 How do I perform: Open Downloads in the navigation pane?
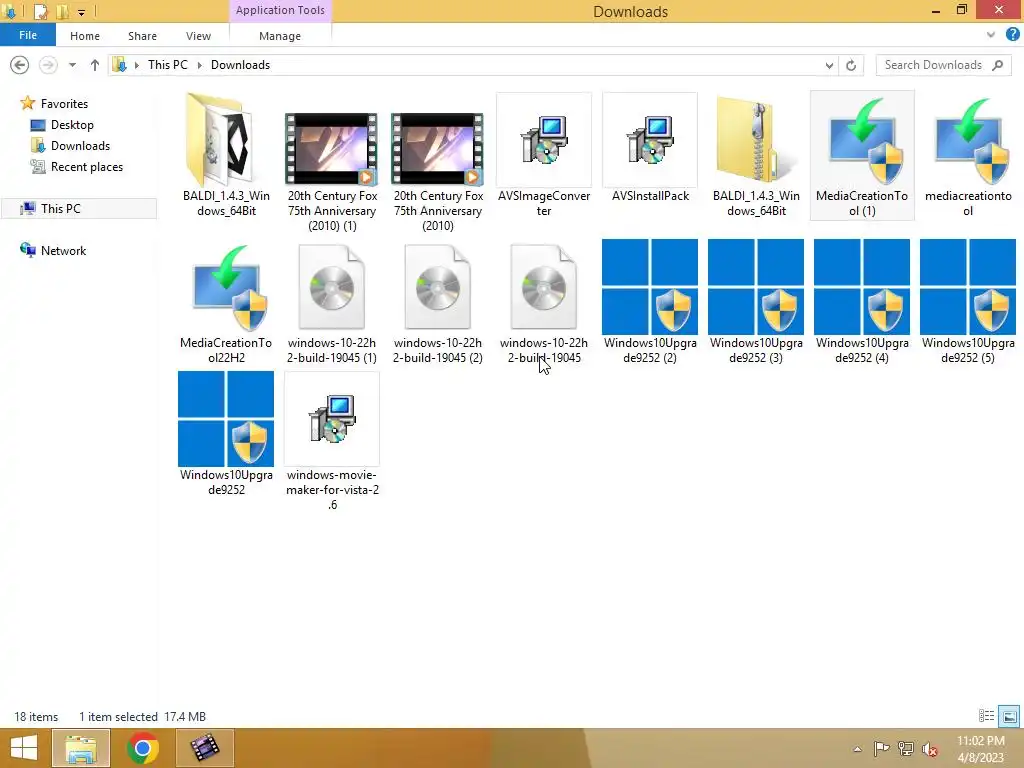tap(80, 146)
